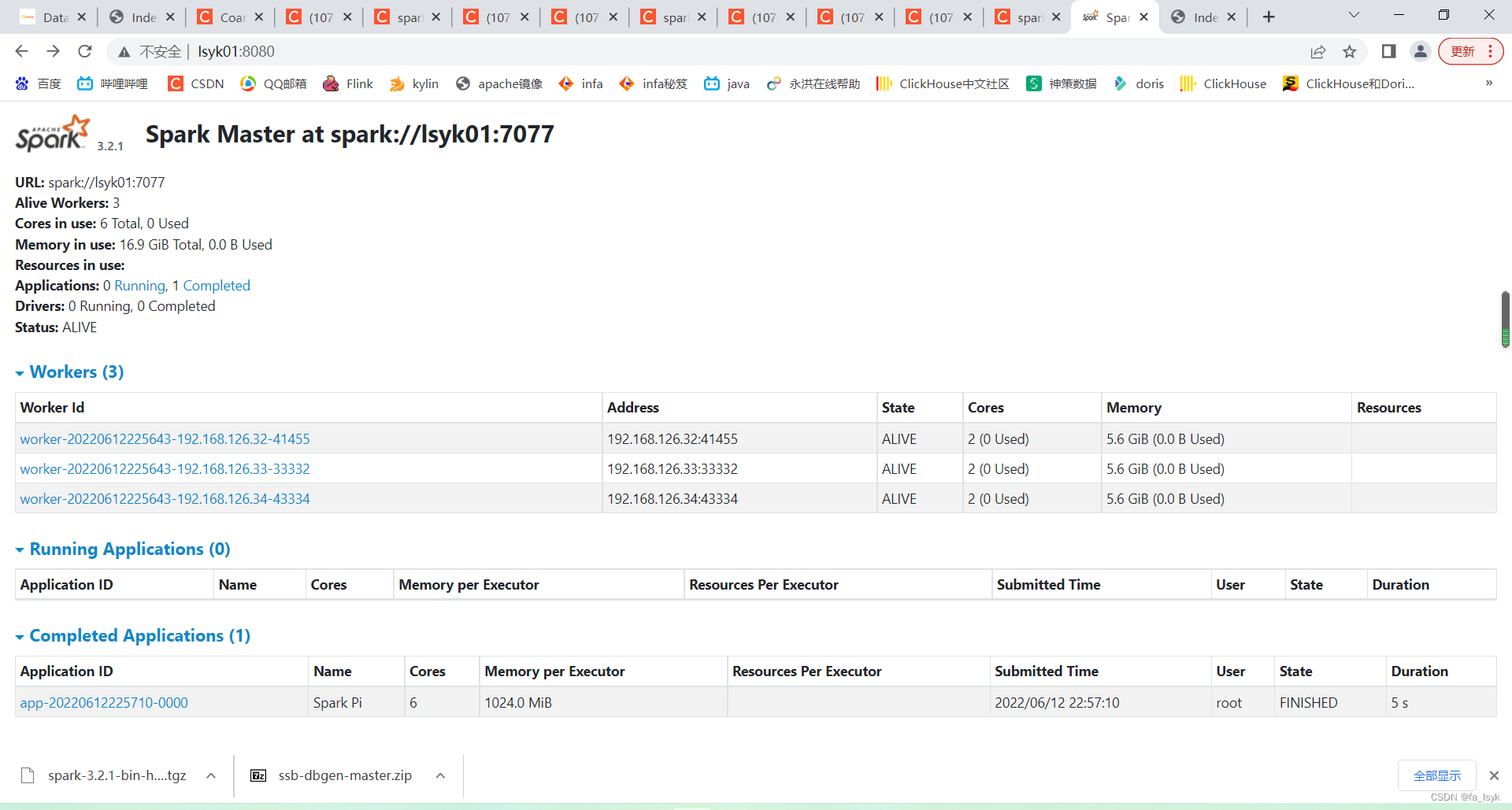Open the ClickHouse中文社区 bookmark
The image size is (1512, 810).
[943, 83]
